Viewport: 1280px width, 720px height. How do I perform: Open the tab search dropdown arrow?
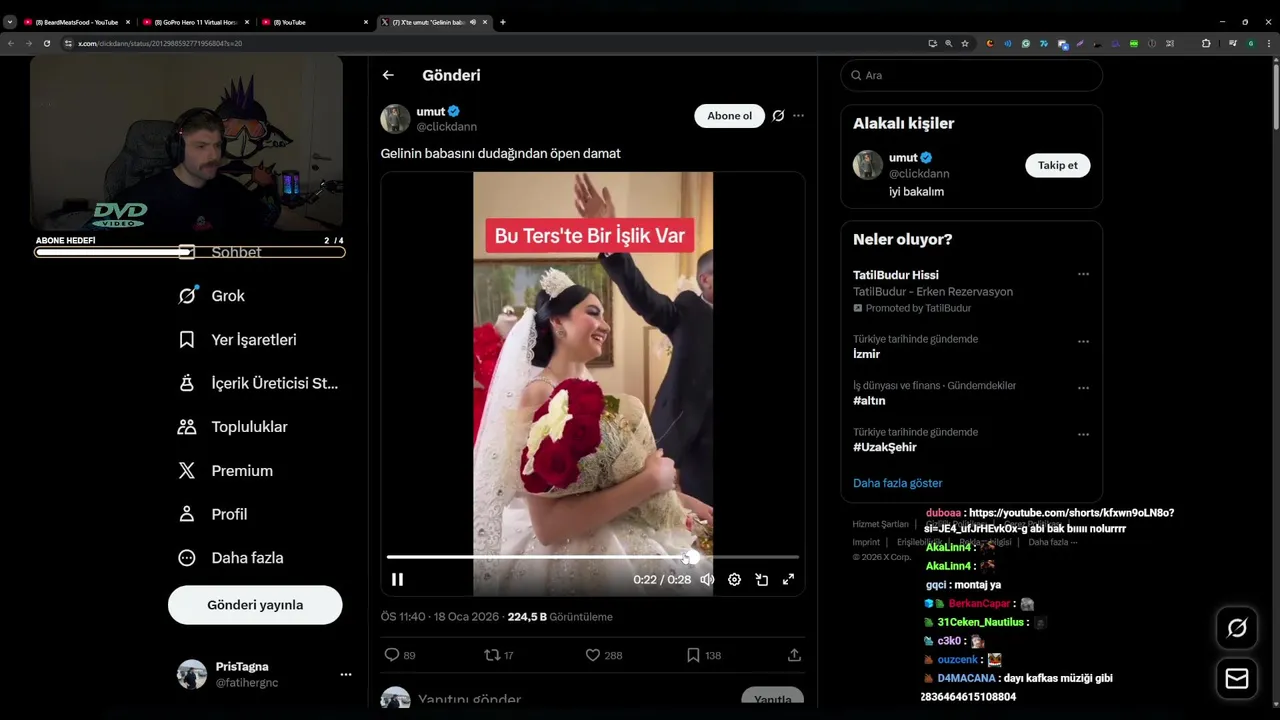10,22
